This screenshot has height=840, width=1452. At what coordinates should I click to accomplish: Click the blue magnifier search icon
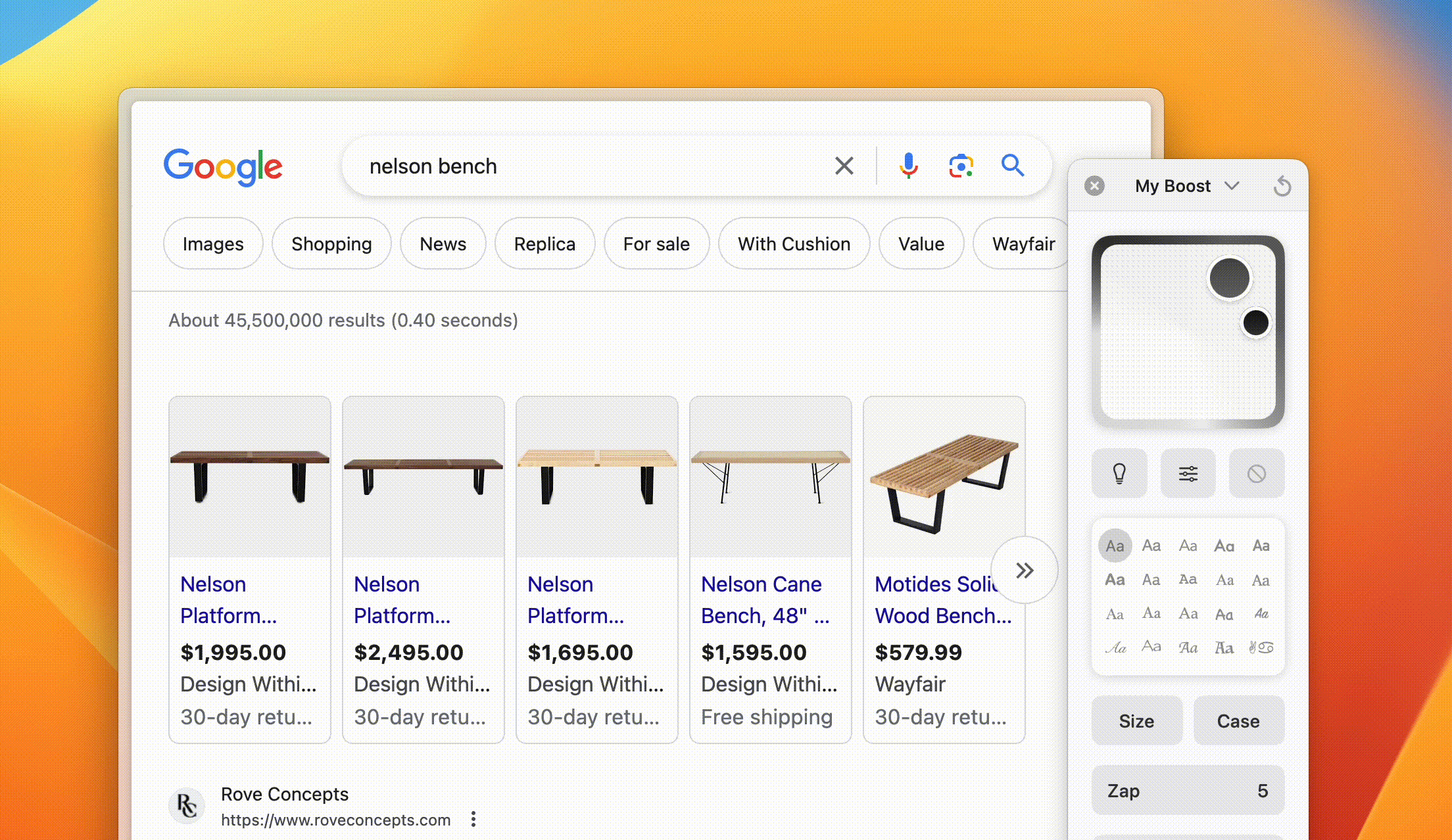pos(1012,166)
